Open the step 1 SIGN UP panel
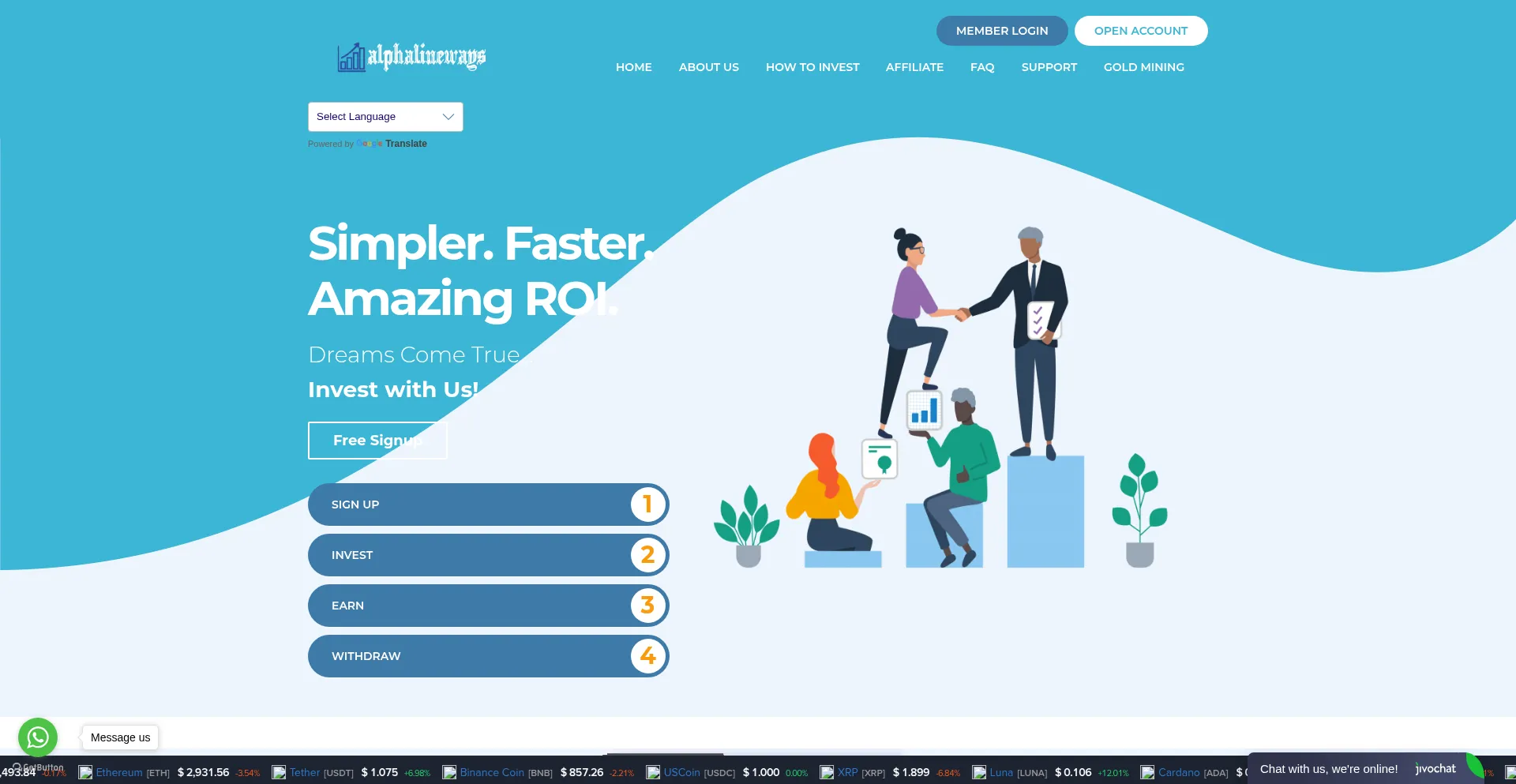This screenshot has width=1516, height=784. (488, 505)
